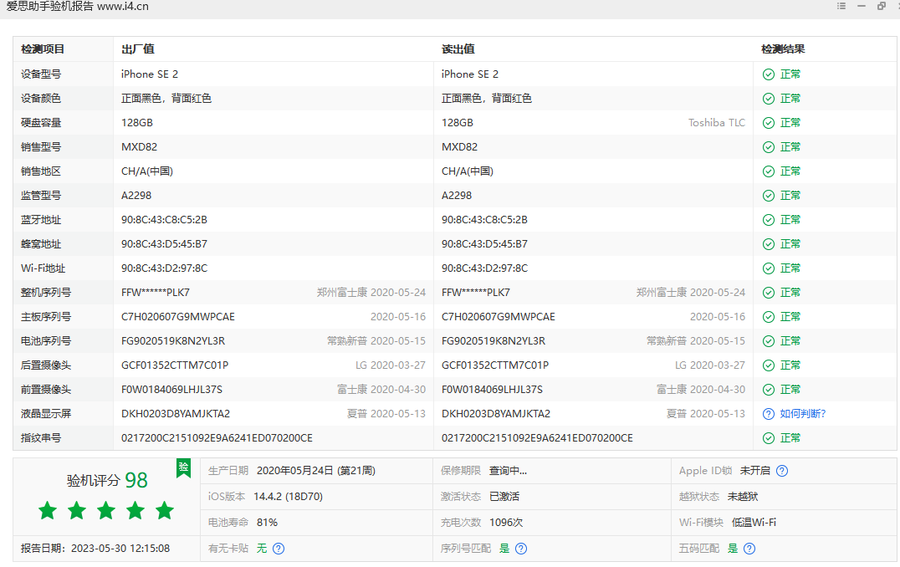Click the 如何判断? link in 液晶显示屏 row
The width and height of the screenshot is (900, 567).
coord(802,414)
